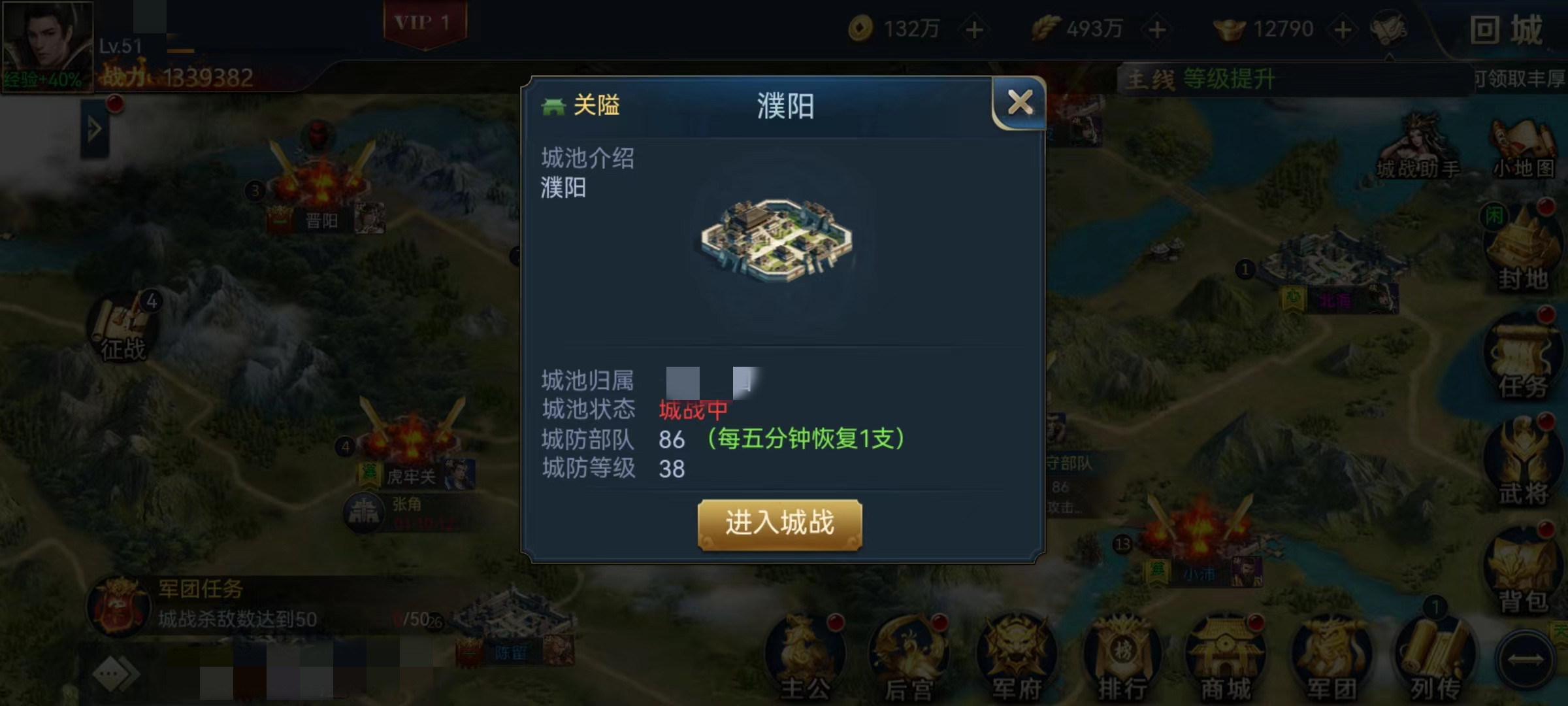The width and height of the screenshot is (1568, 706).
Task: Open the 排行 ranking icon
Action: [1122, 657]
